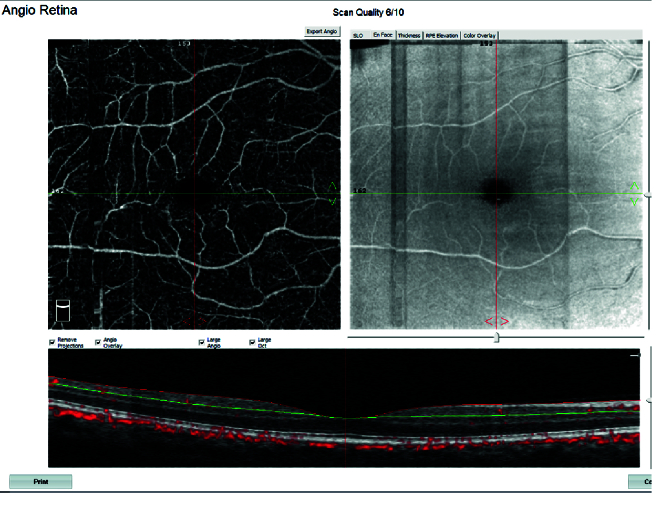The width and height of the screenshot is (658, 523).
Task: Toggle the Large Oct checkbox
Action: click(x=251, y=342)
